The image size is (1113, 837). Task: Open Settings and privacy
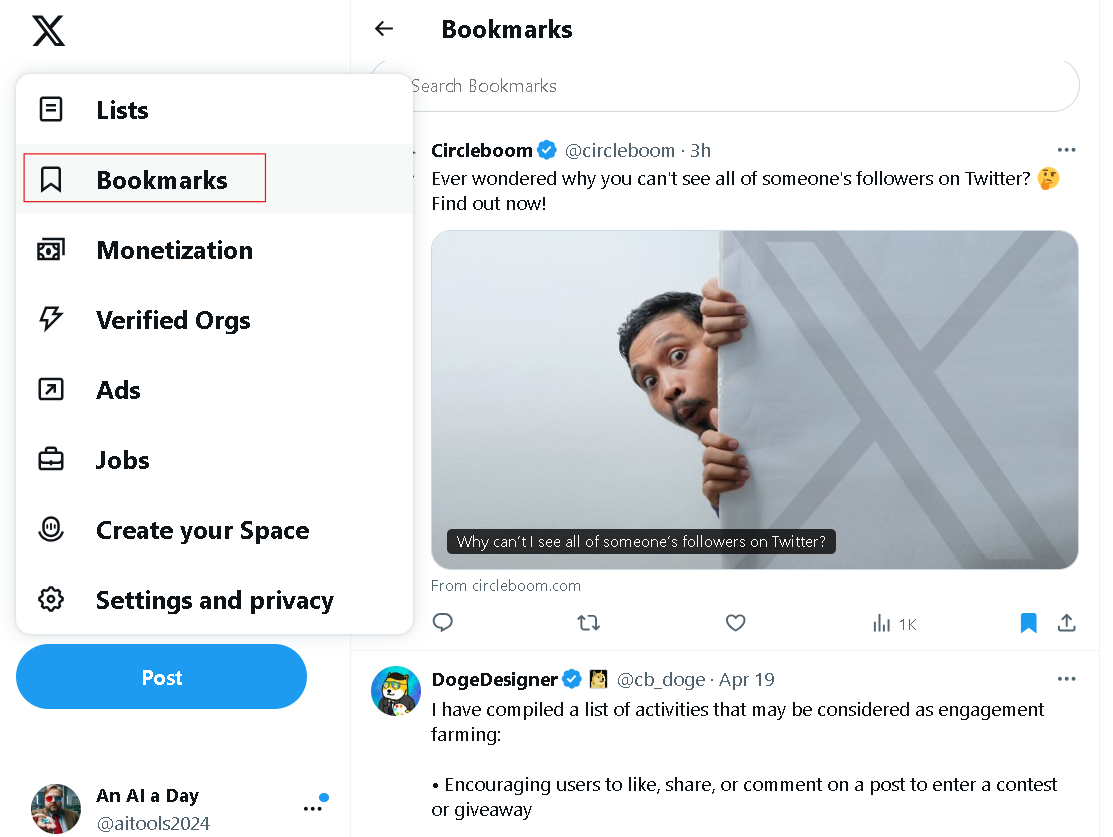point(214,600)
